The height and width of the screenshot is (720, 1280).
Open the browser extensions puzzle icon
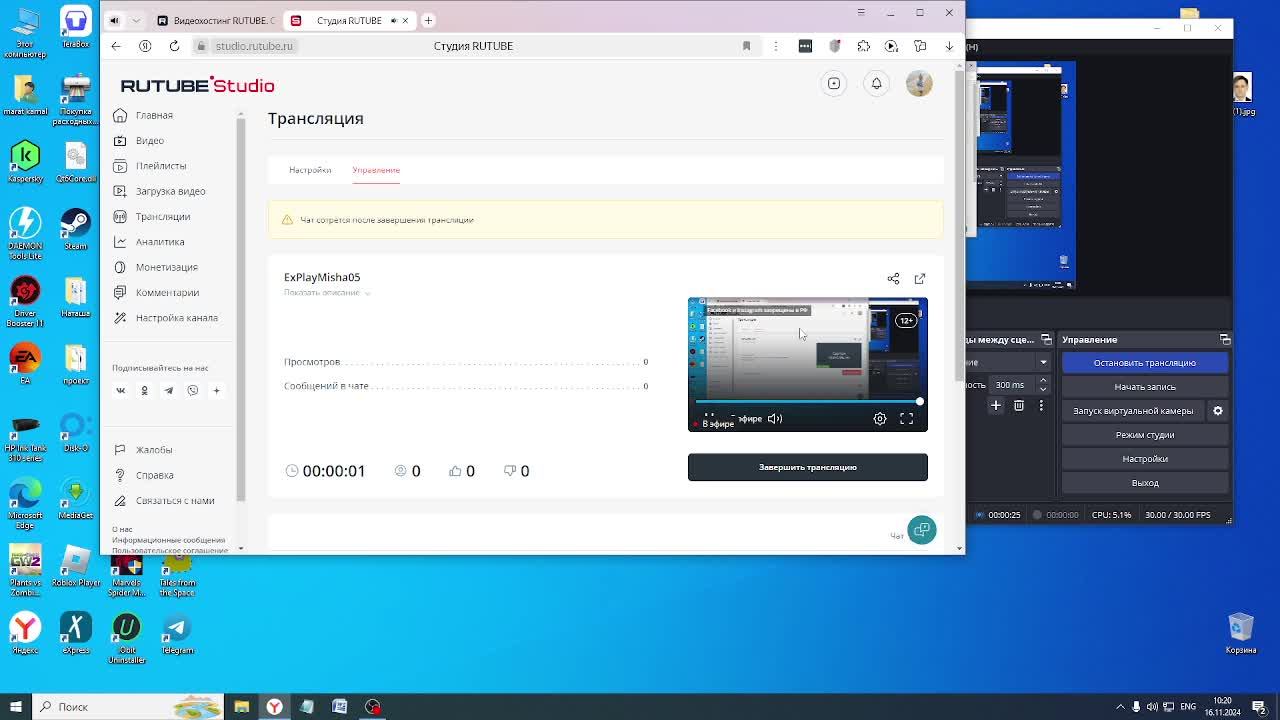[863, 46]
